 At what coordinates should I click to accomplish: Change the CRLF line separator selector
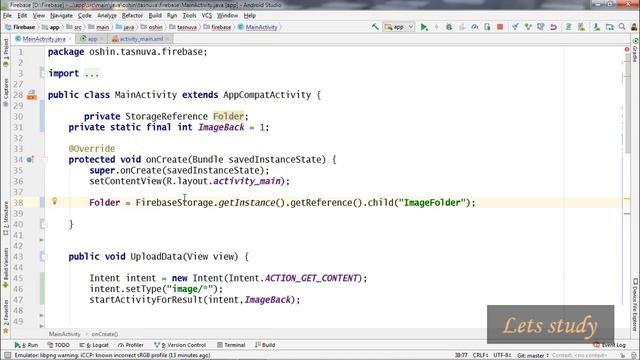481,356
